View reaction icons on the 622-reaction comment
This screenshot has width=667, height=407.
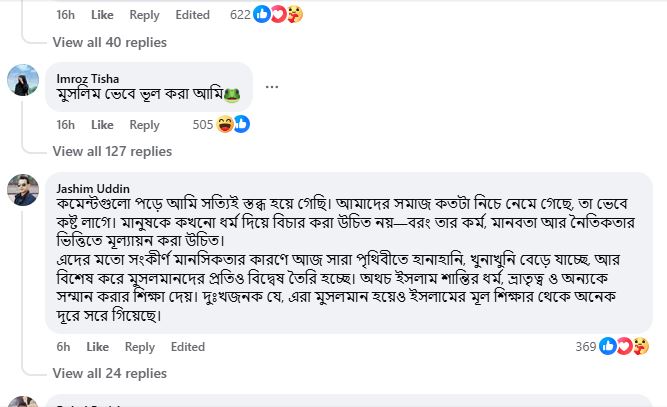coord(279,14)
